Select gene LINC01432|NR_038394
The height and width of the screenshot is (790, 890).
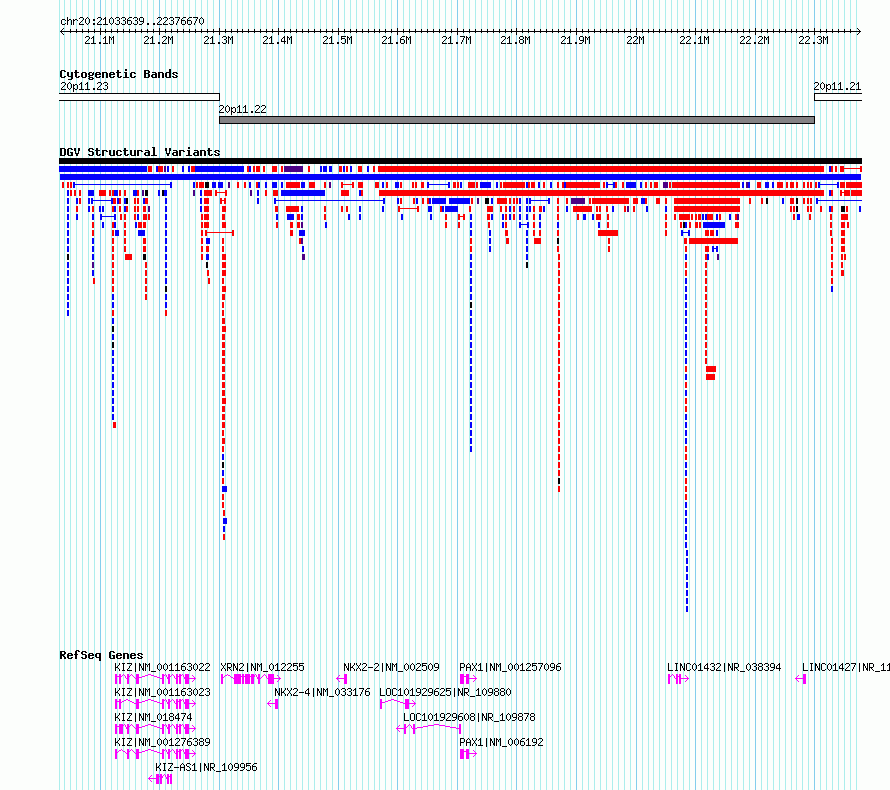point(724,667)
